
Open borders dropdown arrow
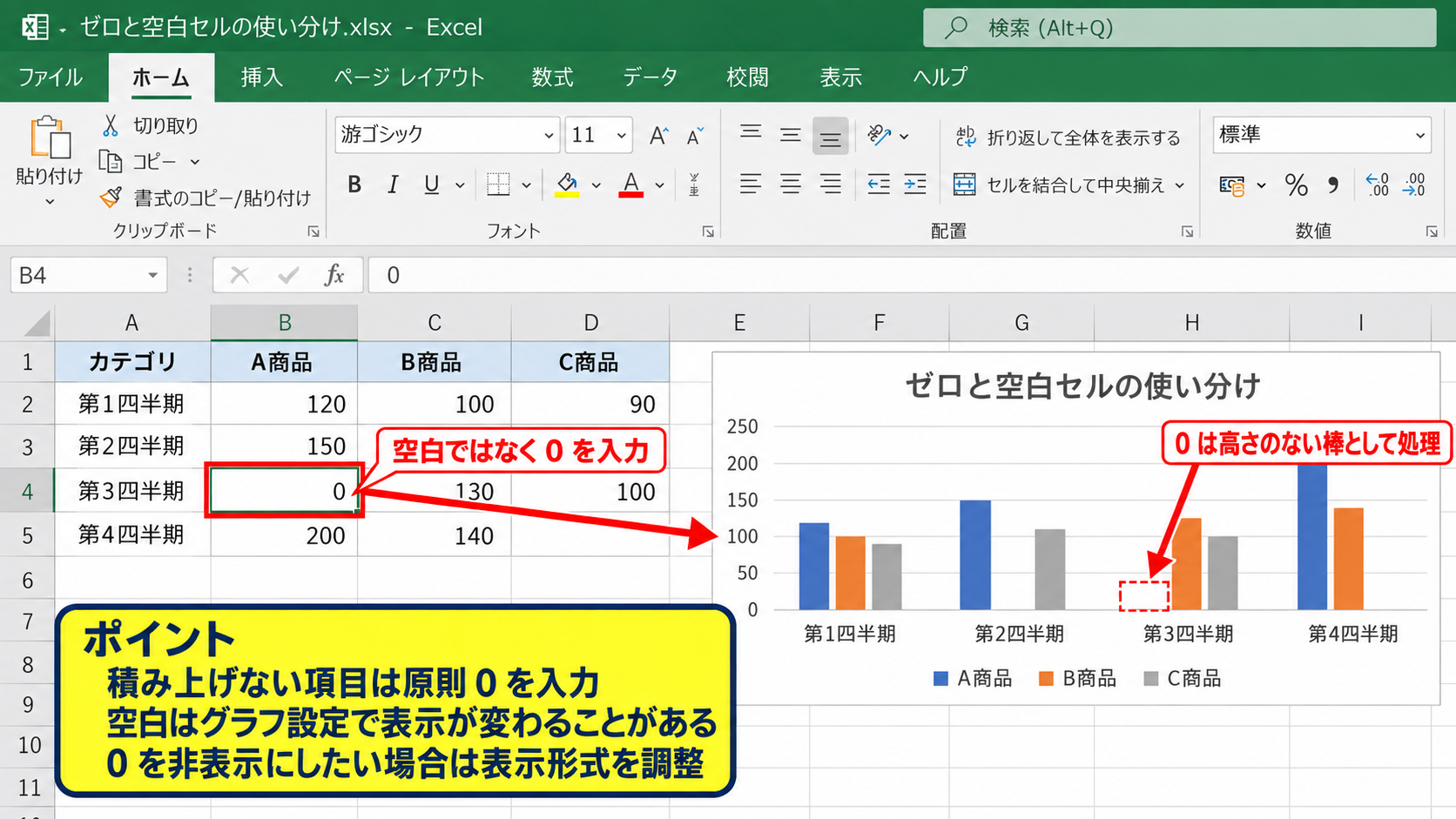[526, 185]
